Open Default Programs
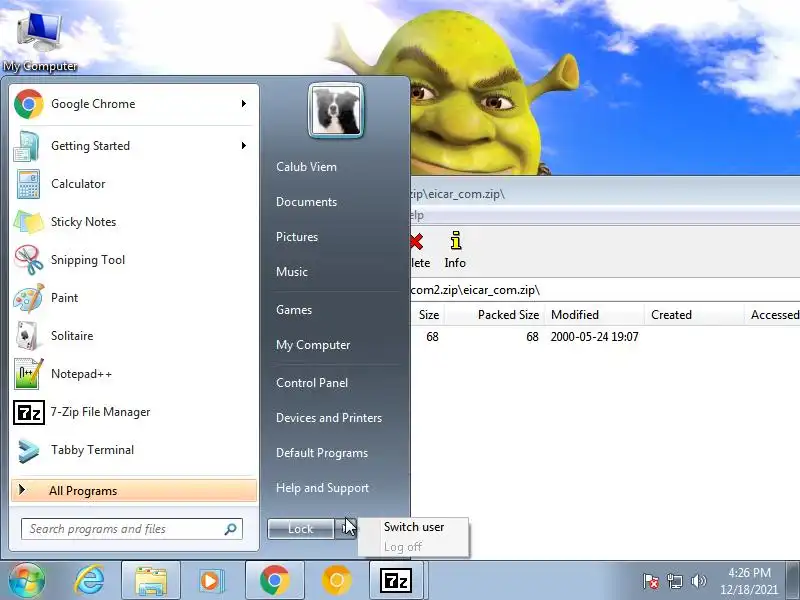 [321, 453]
